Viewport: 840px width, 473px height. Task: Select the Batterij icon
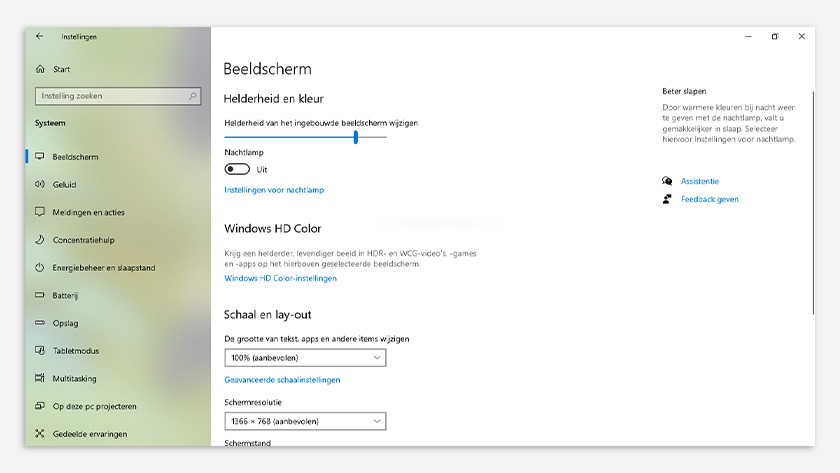[x=40, y=296]
